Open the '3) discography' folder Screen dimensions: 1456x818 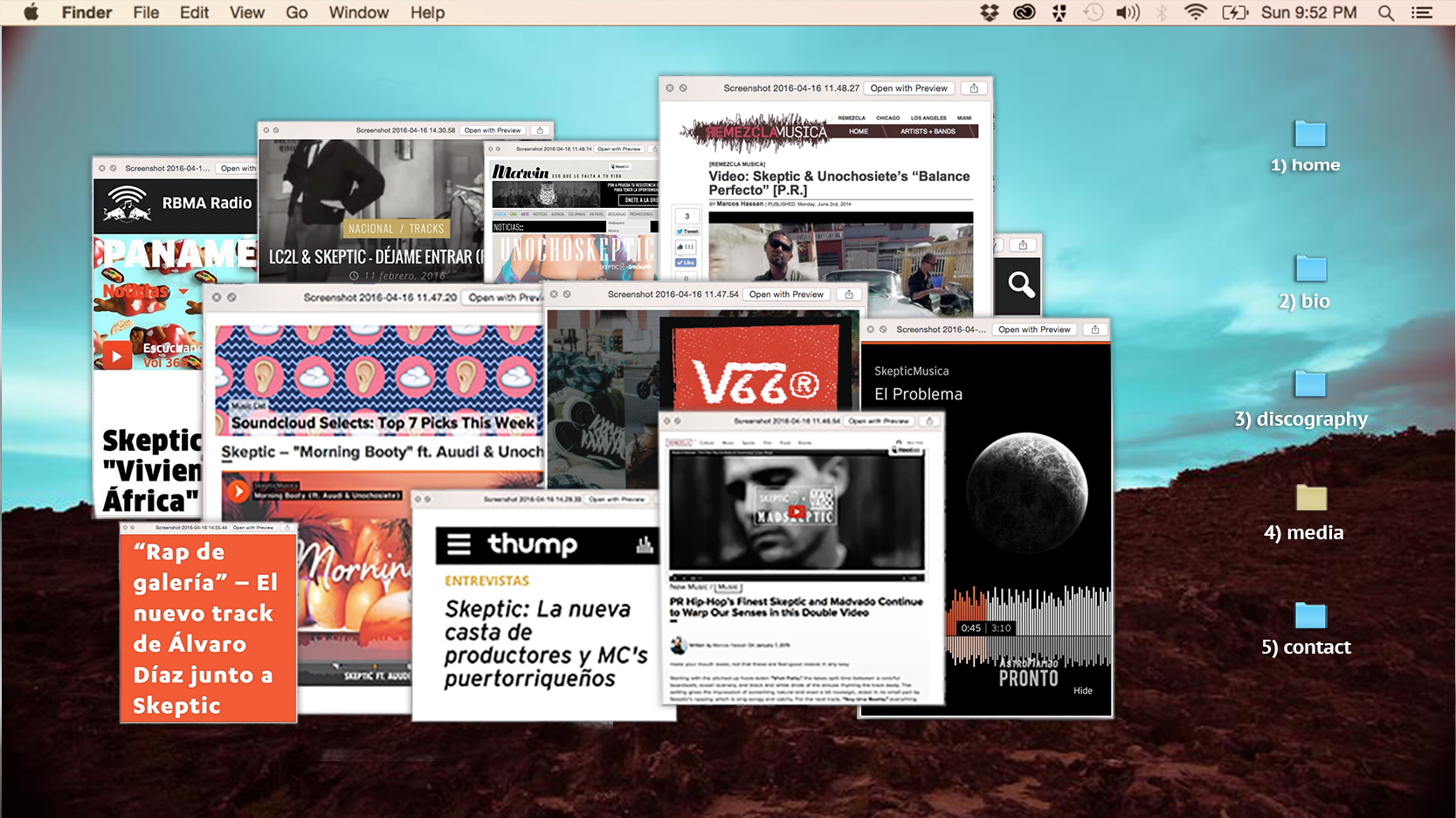tap(1310, 384)
